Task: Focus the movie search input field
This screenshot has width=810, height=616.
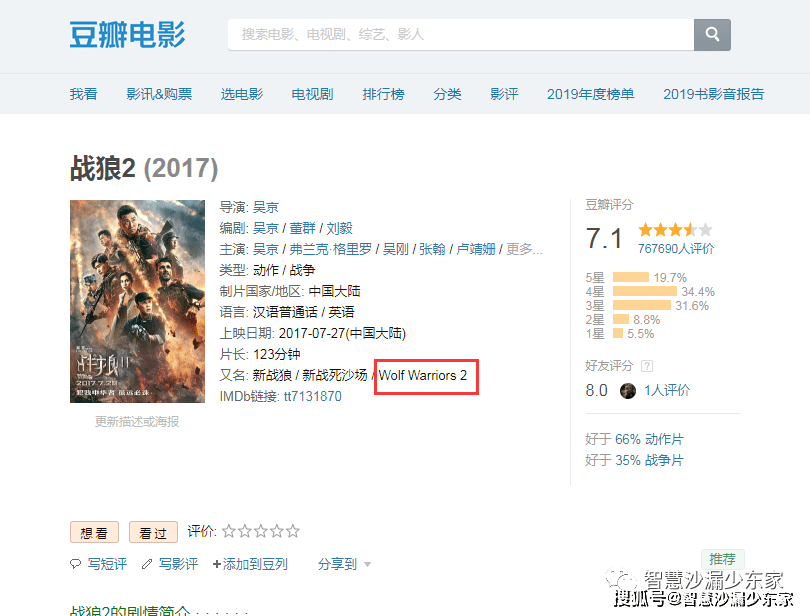Action: pyautogui.click(x=461, y=35)
